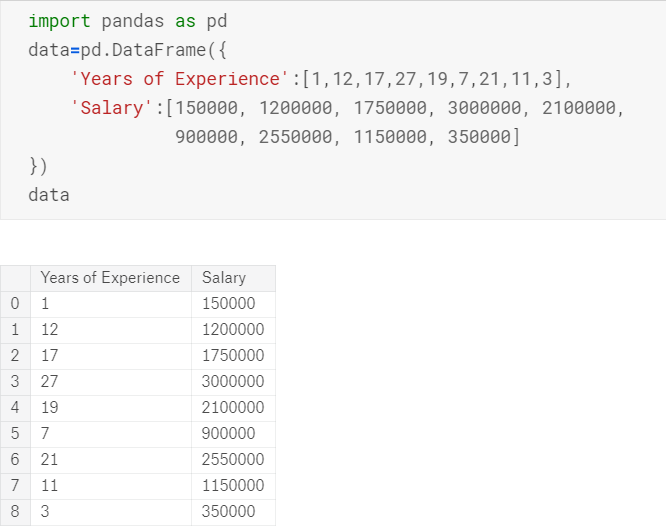Select salary cell 350000 in the table
Image resolution: width=666 pixels, height=527 pixels.
click(233, 512)
